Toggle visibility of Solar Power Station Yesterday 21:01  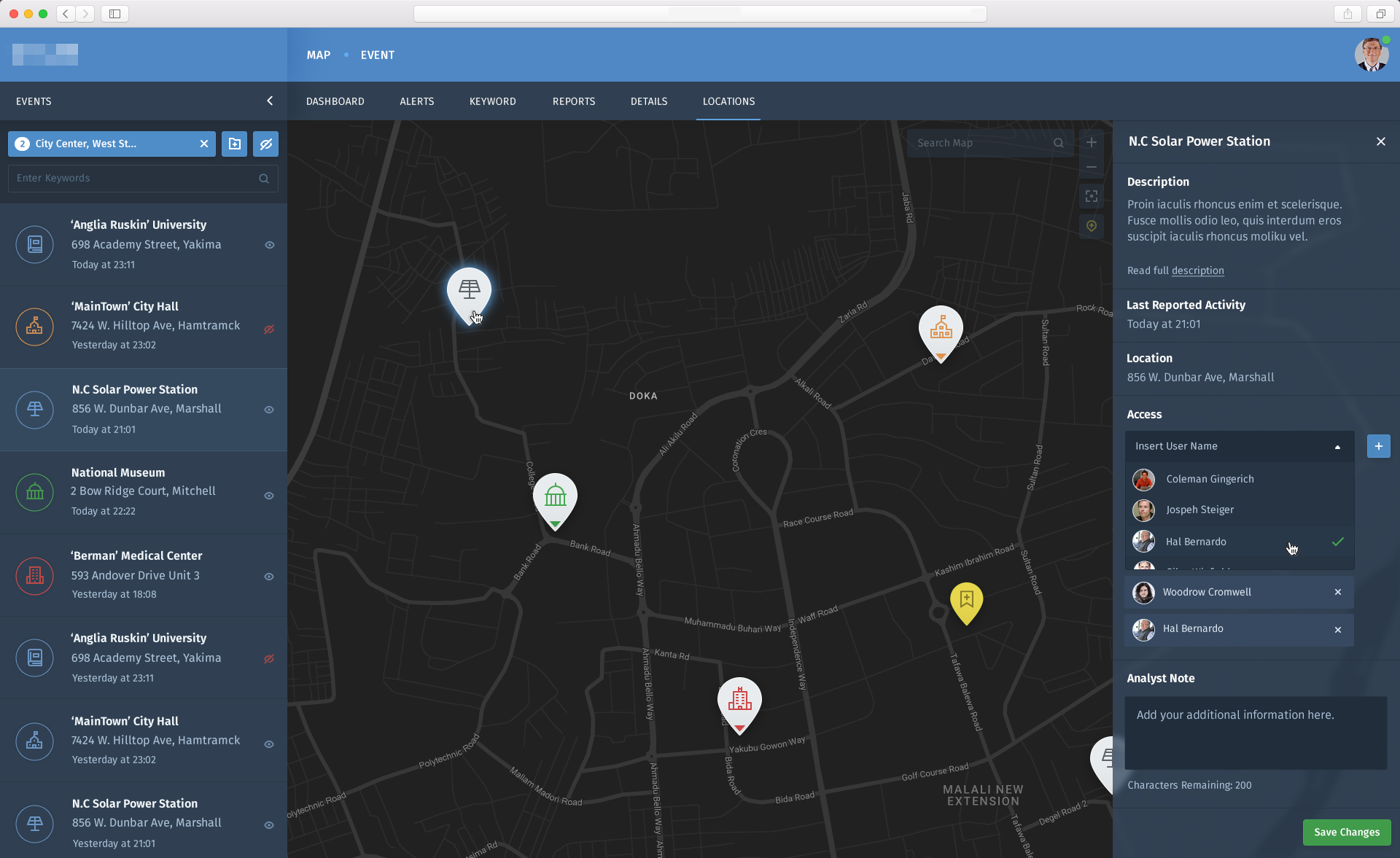click(x=269, y=825)
